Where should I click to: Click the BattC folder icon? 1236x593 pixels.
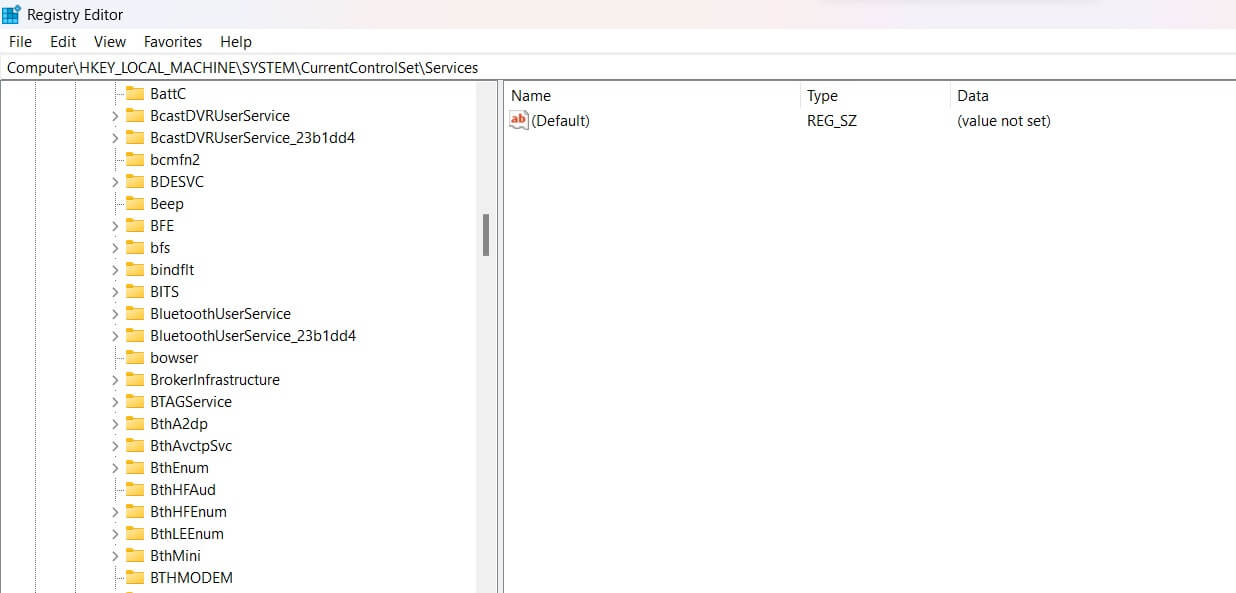[x=136, y=93]
